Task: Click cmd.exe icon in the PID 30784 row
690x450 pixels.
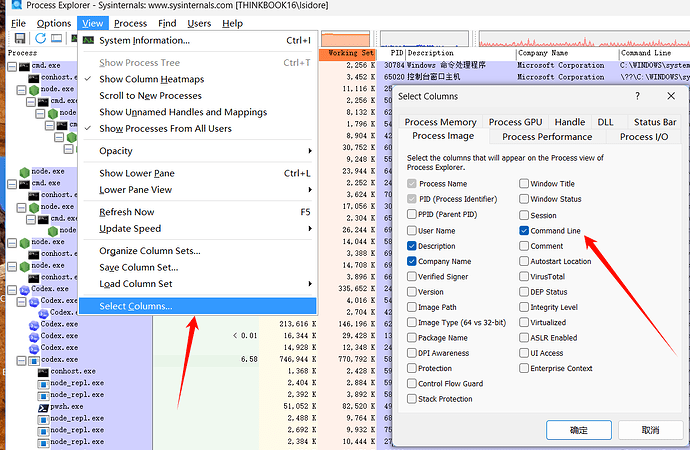Action: [x=24, y=66]
